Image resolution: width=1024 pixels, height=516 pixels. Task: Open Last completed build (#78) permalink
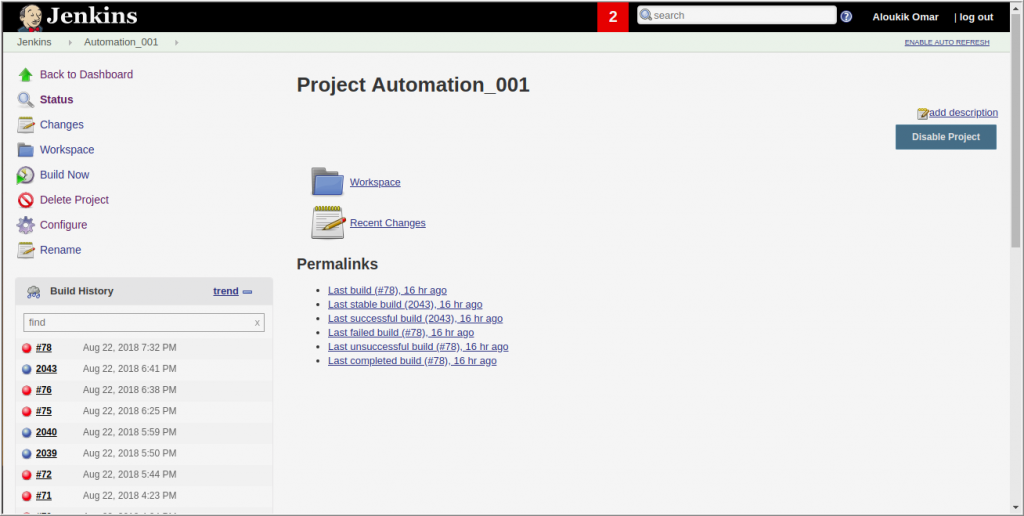(x=412, y=361)
